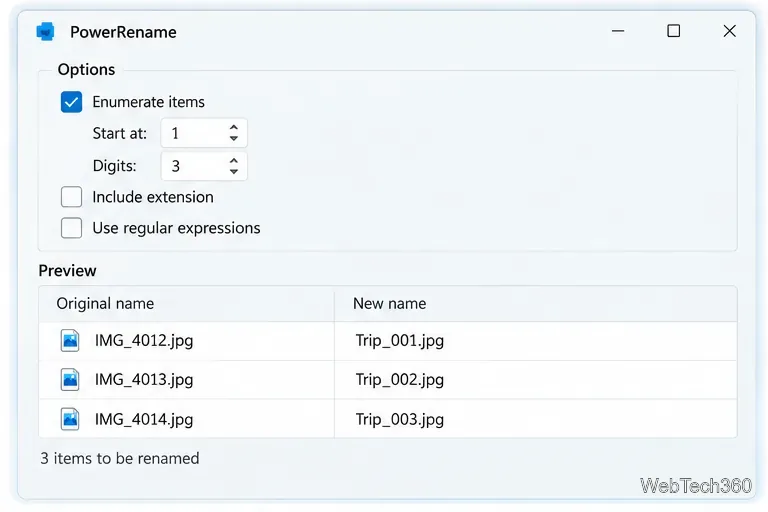
Task: Select the image icon of IMG_4013.jpg
Action: point(70,380)
